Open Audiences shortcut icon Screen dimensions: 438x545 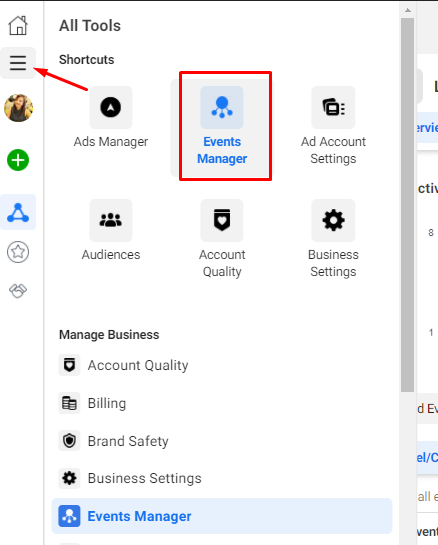[x=111, y=220]
